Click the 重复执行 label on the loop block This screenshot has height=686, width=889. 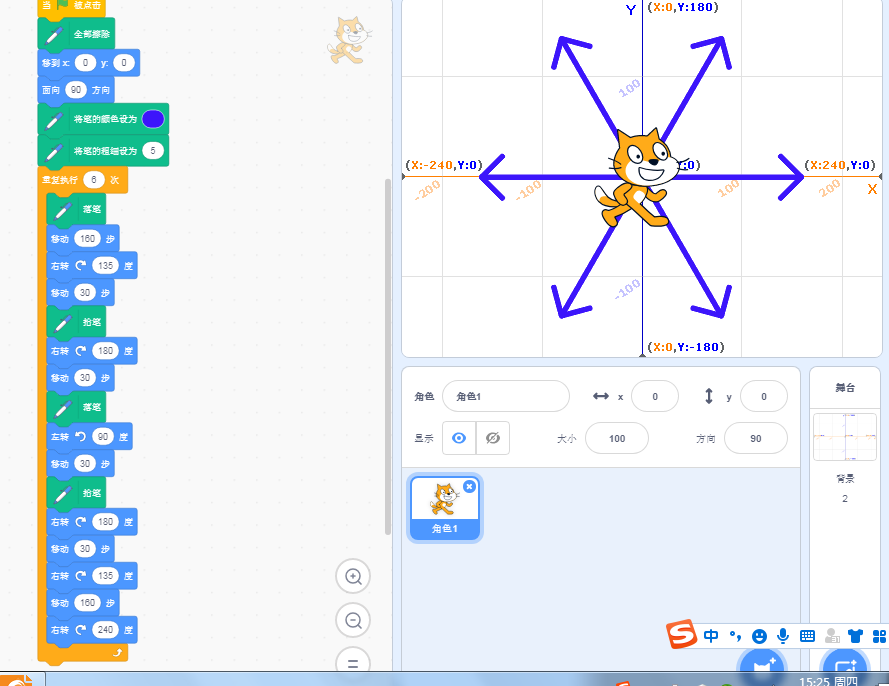click(x=60, y=180)
